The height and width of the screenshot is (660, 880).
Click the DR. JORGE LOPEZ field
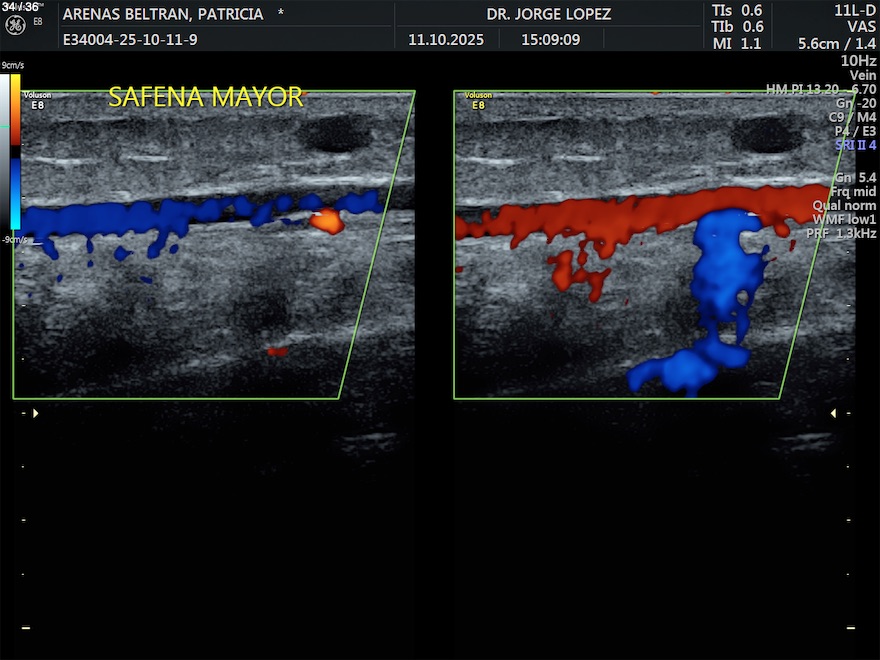[x=548, y=14]
